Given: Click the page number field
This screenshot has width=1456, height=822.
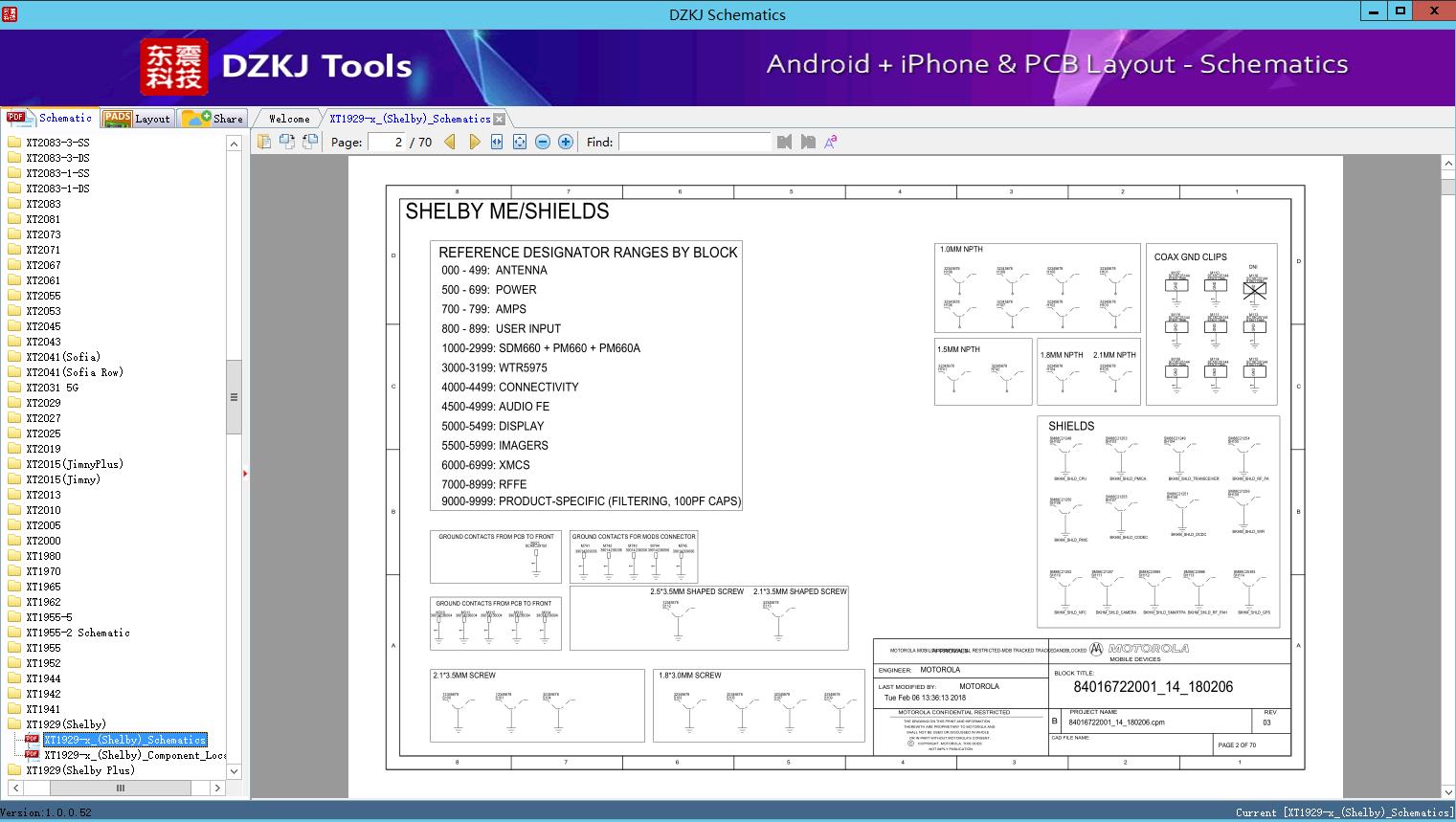Looking at the screenshot, I should click(387, 142).
